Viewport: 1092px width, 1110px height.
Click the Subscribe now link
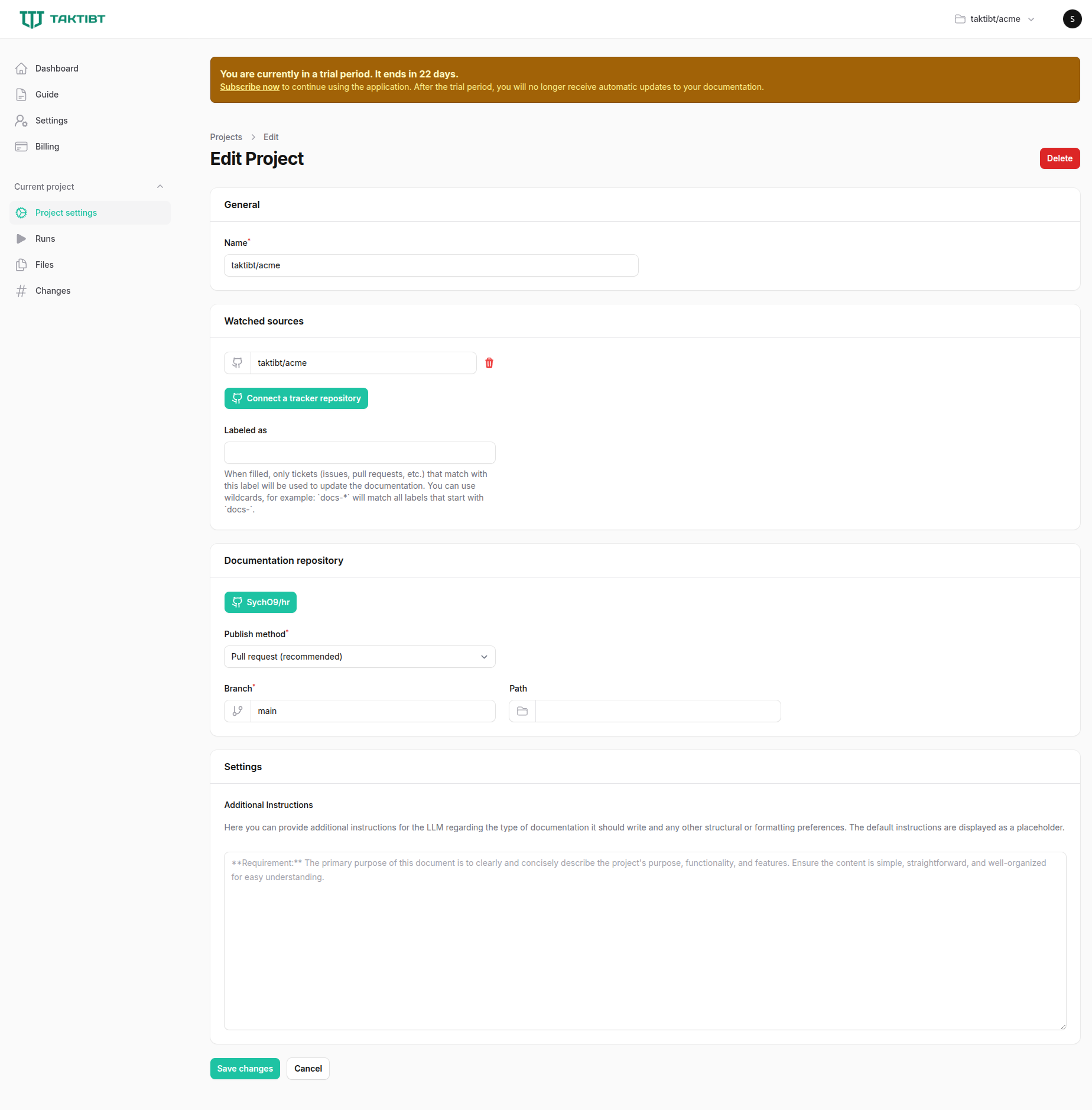click(249, 87)
